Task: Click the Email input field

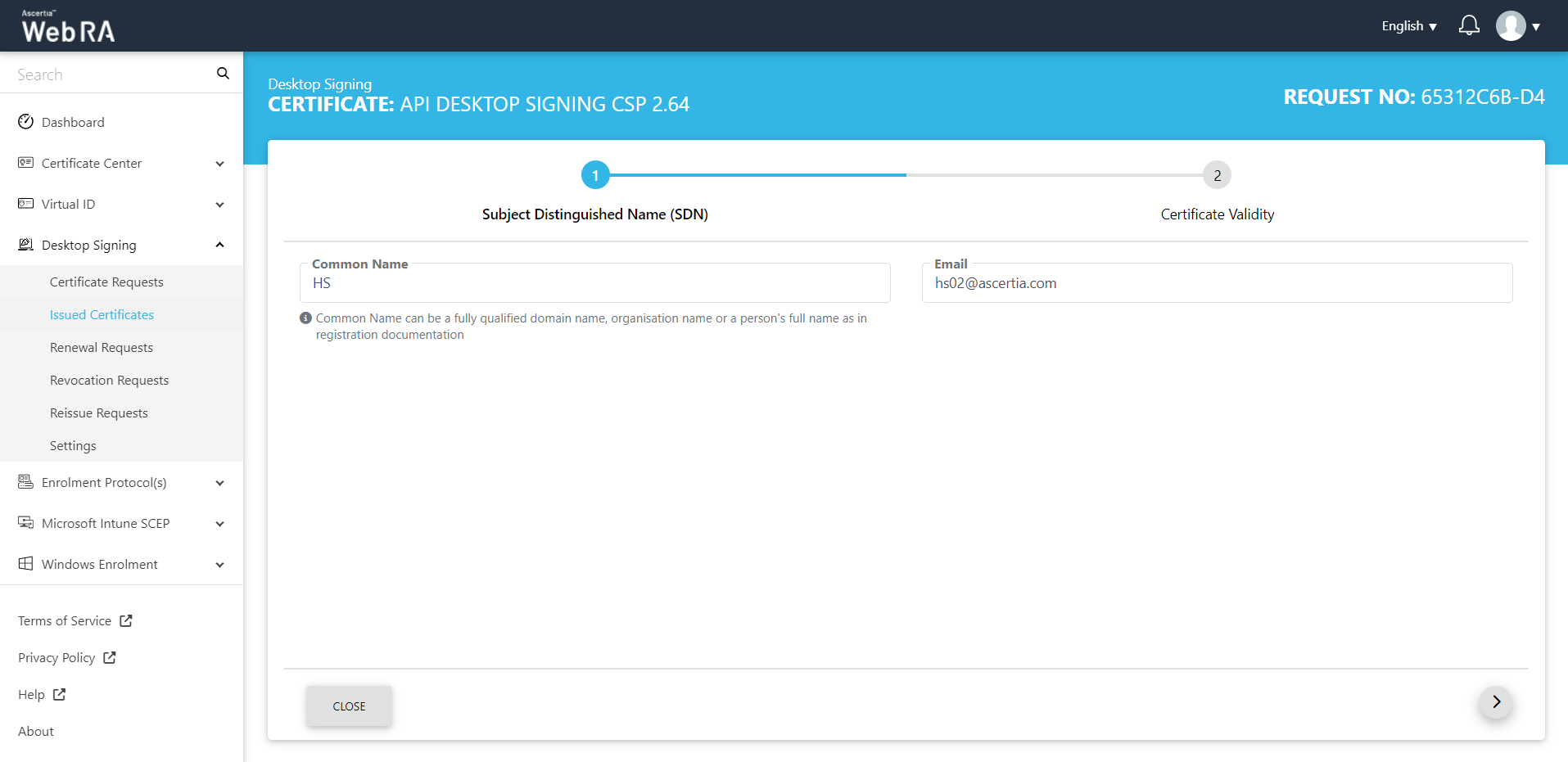Action: point(1217,283)
